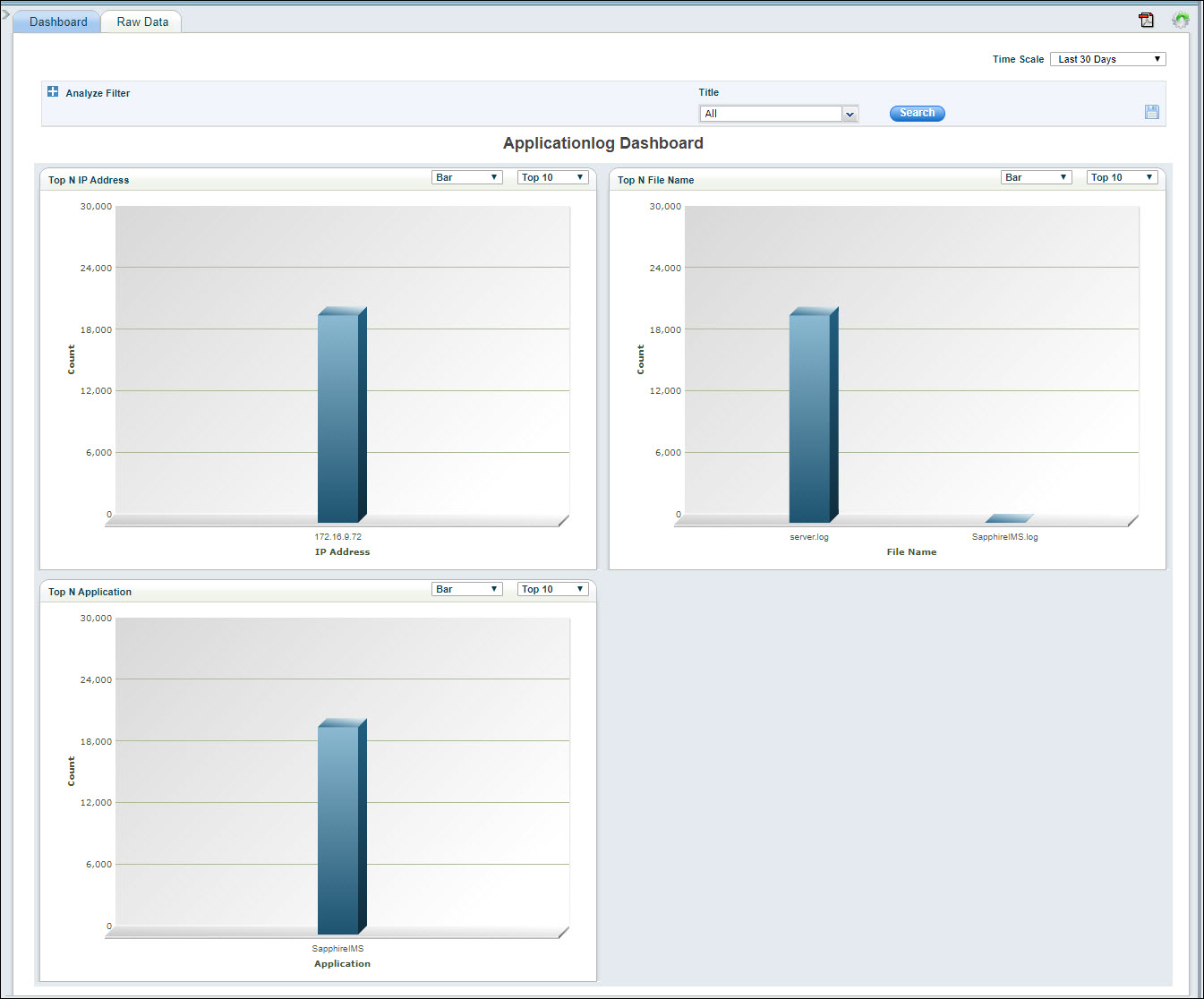
Task: Click the 172.16.9.72 bar in chart
Action: (x=339, y=416)
